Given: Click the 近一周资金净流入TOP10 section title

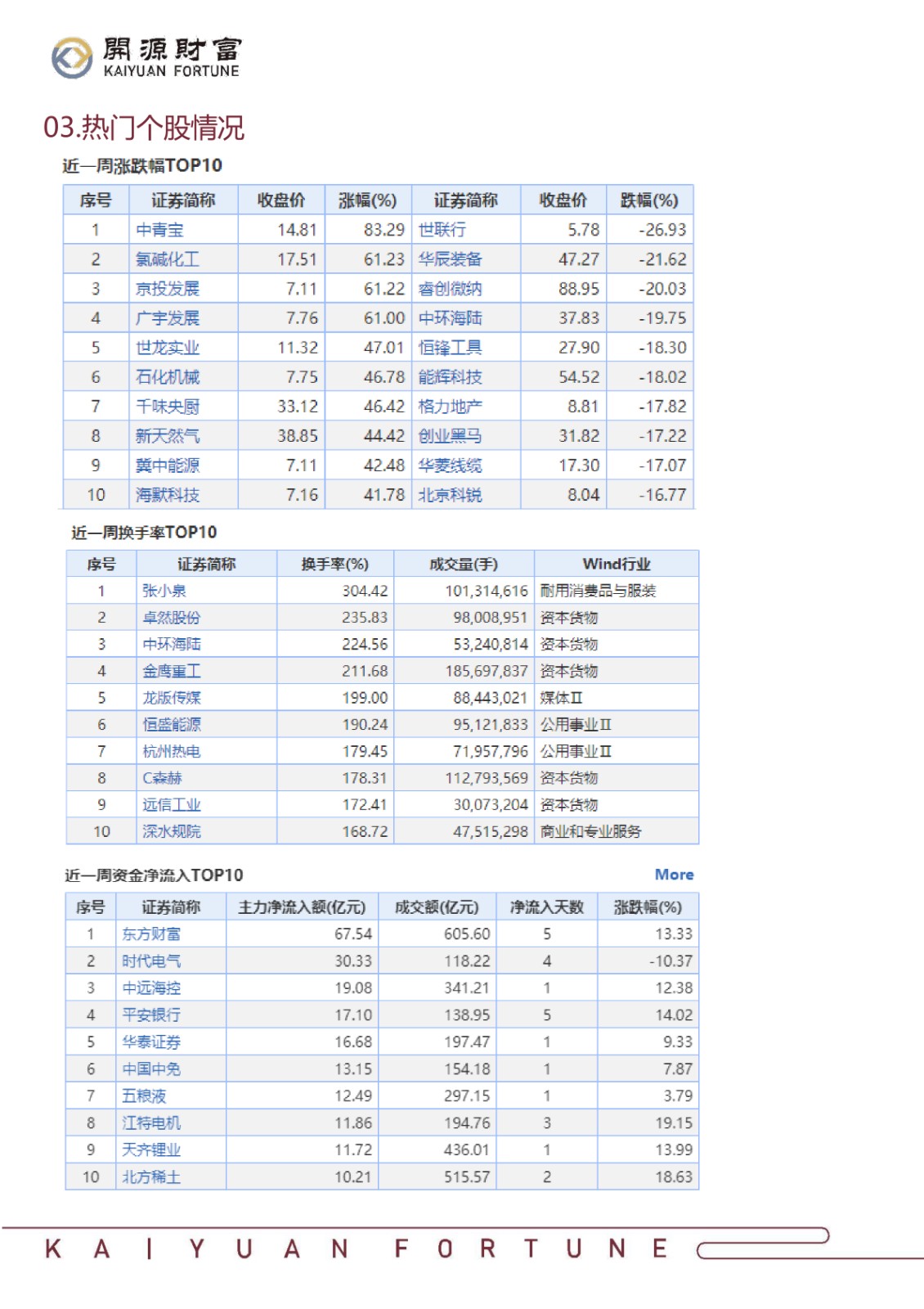Looking at the screenshot, I should (154, 875).
